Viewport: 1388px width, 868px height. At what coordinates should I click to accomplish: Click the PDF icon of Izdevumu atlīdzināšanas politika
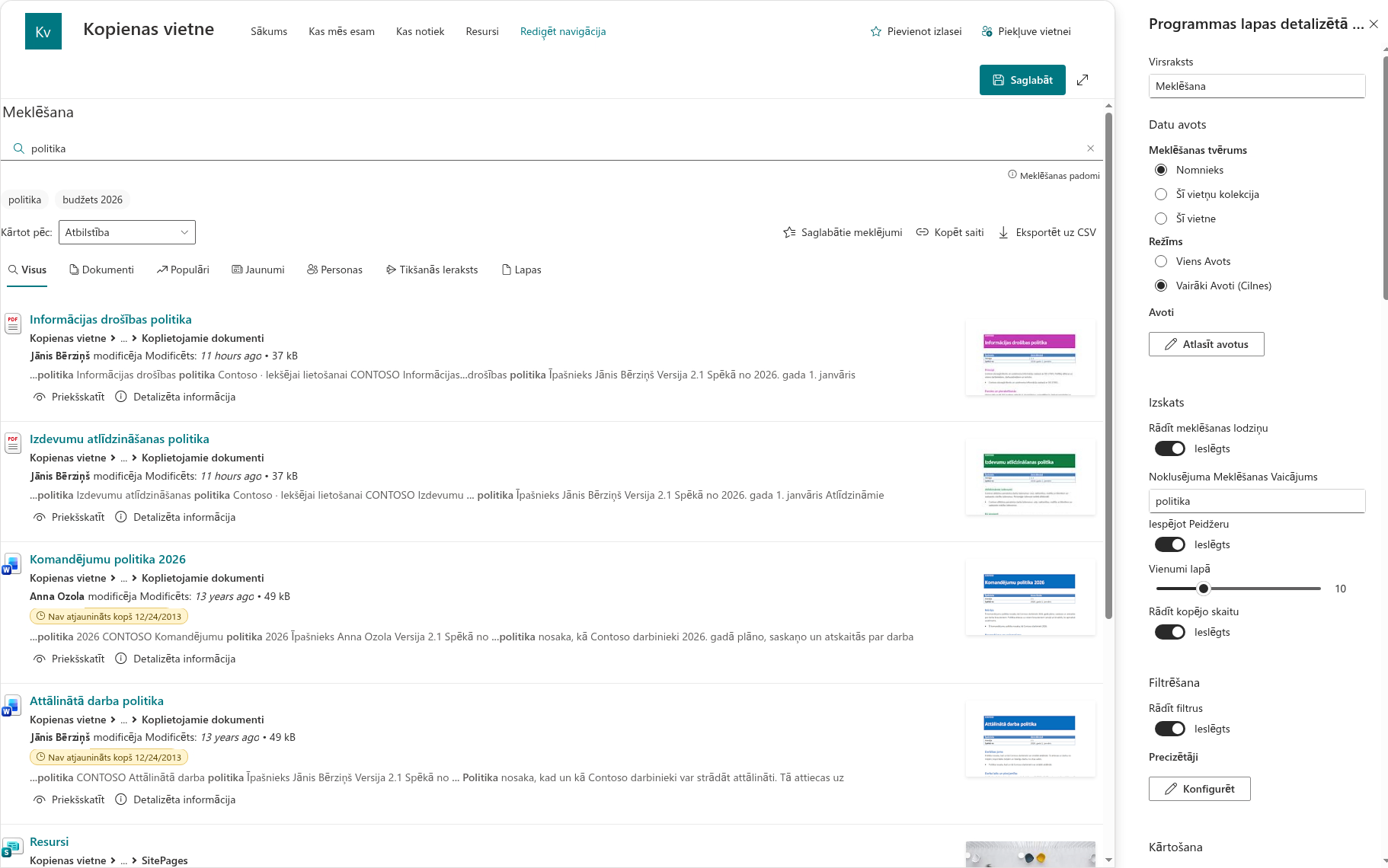[x=13, y=443]
